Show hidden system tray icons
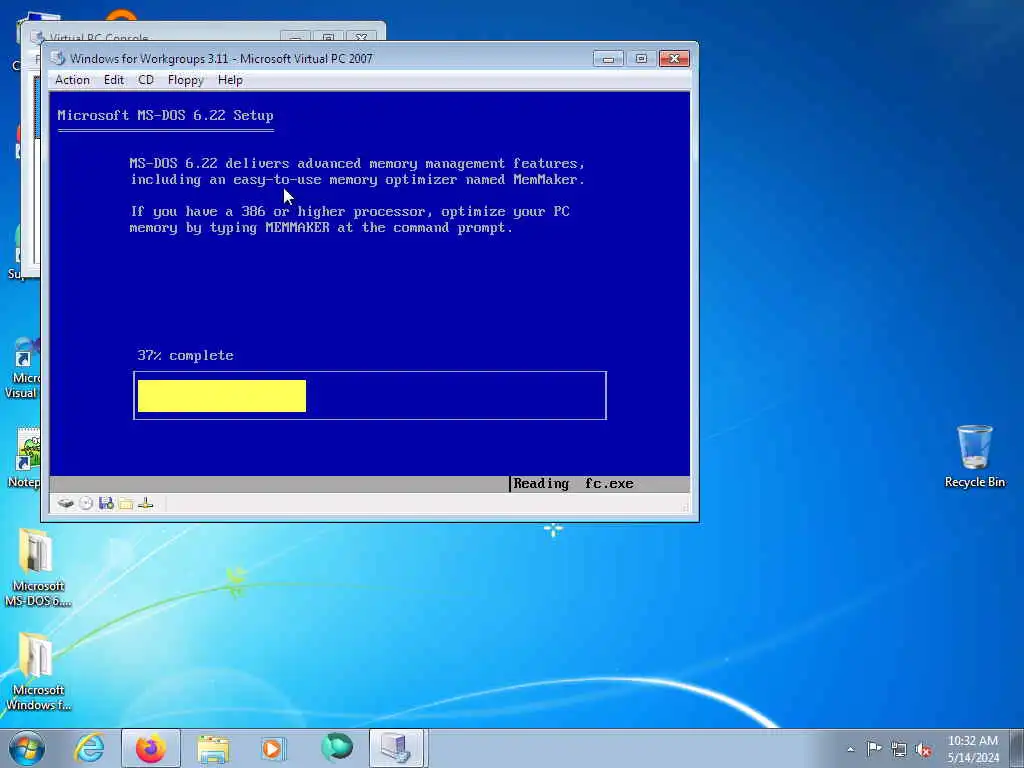1024x768 pixels. (850, 749)
